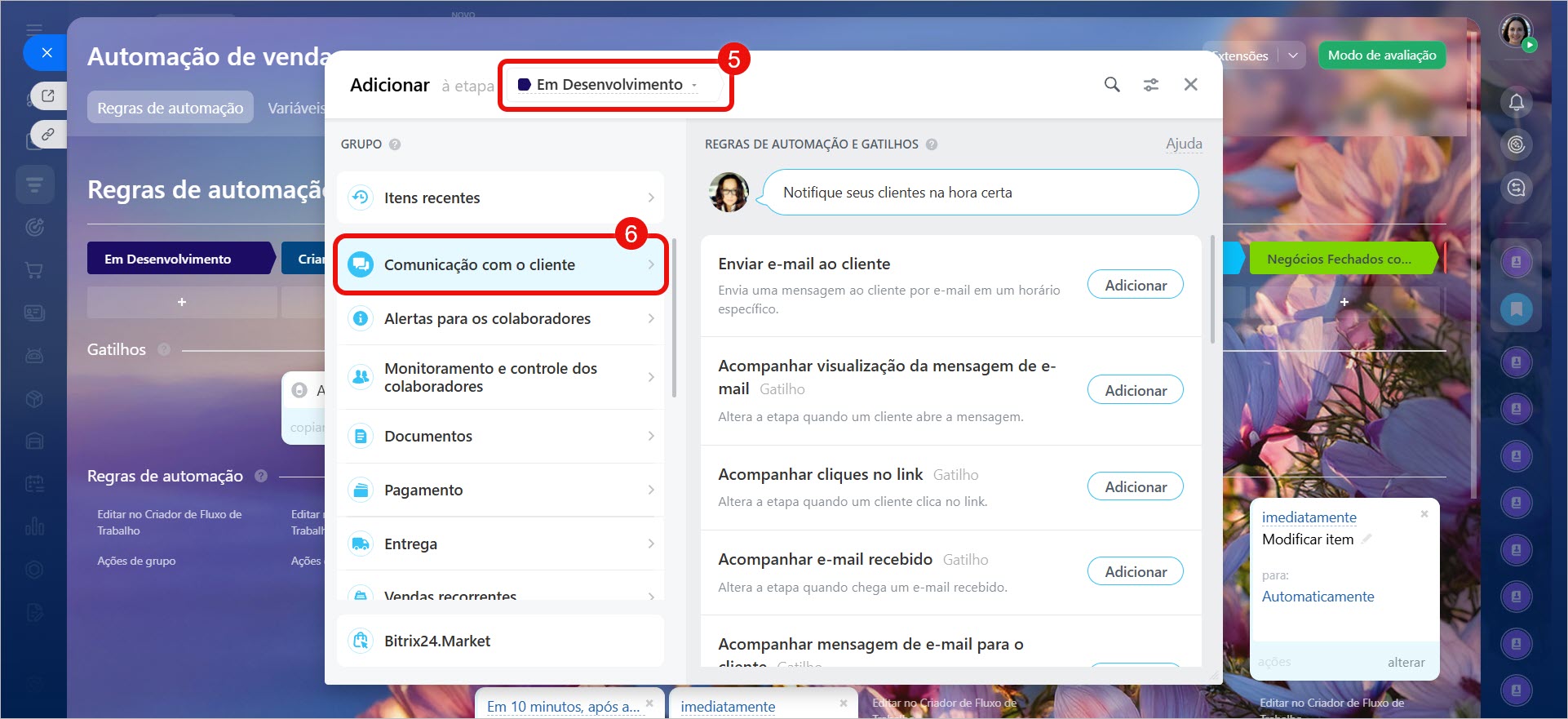The image size is (1568, 719).
Task: Expand the Extensões dropdown arrow
Action: point(1292,55)
